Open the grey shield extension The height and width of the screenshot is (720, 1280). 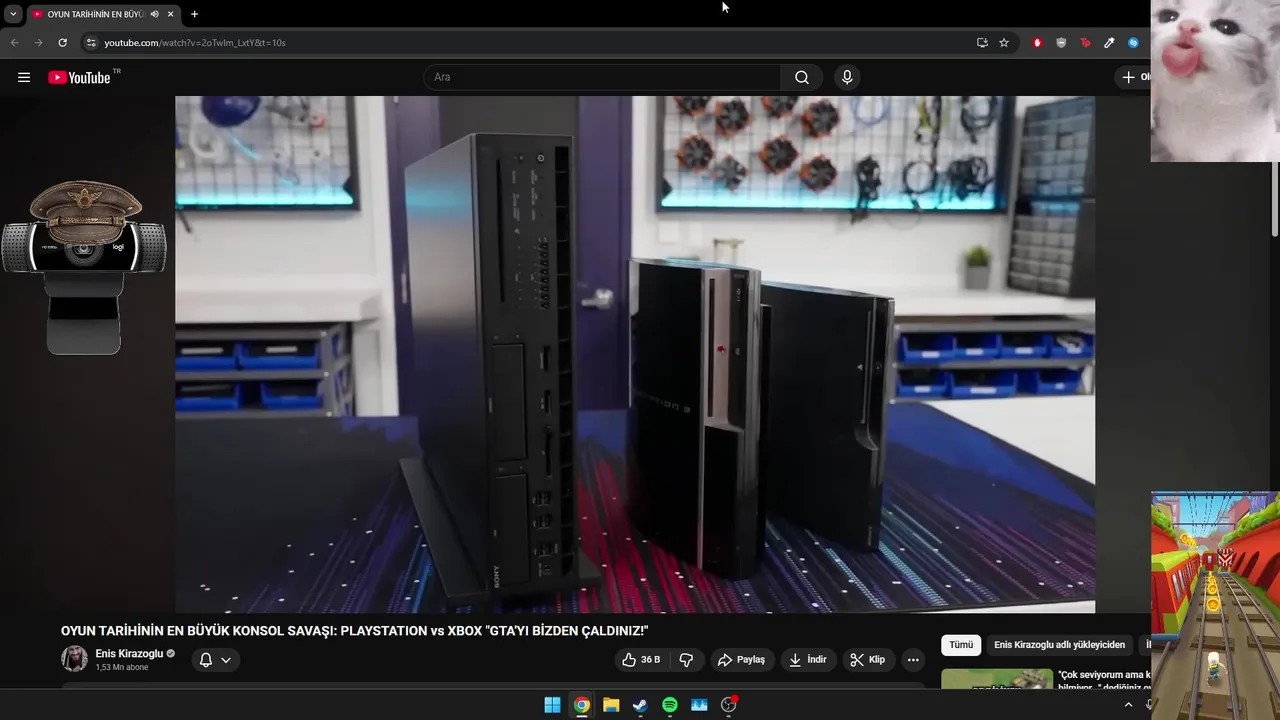[x=1061, y=43]
